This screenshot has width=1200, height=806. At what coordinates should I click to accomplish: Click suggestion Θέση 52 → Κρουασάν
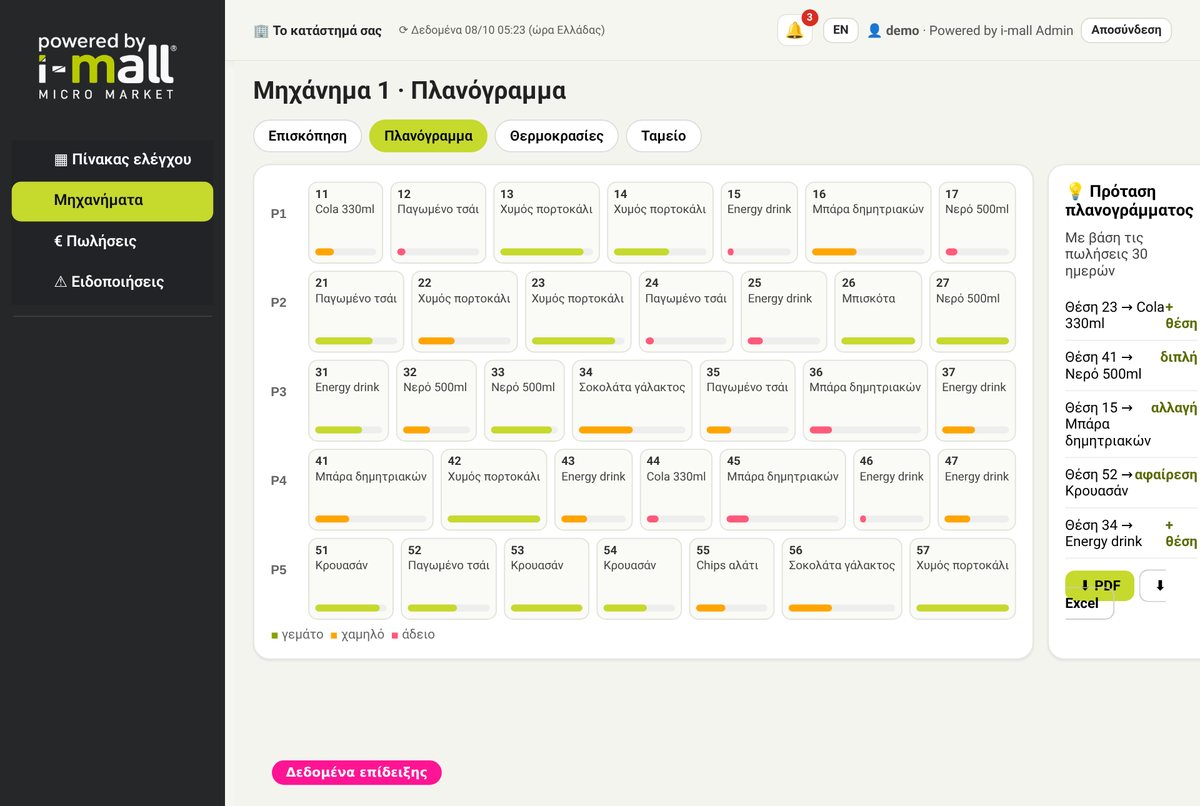click(1131, 483)
